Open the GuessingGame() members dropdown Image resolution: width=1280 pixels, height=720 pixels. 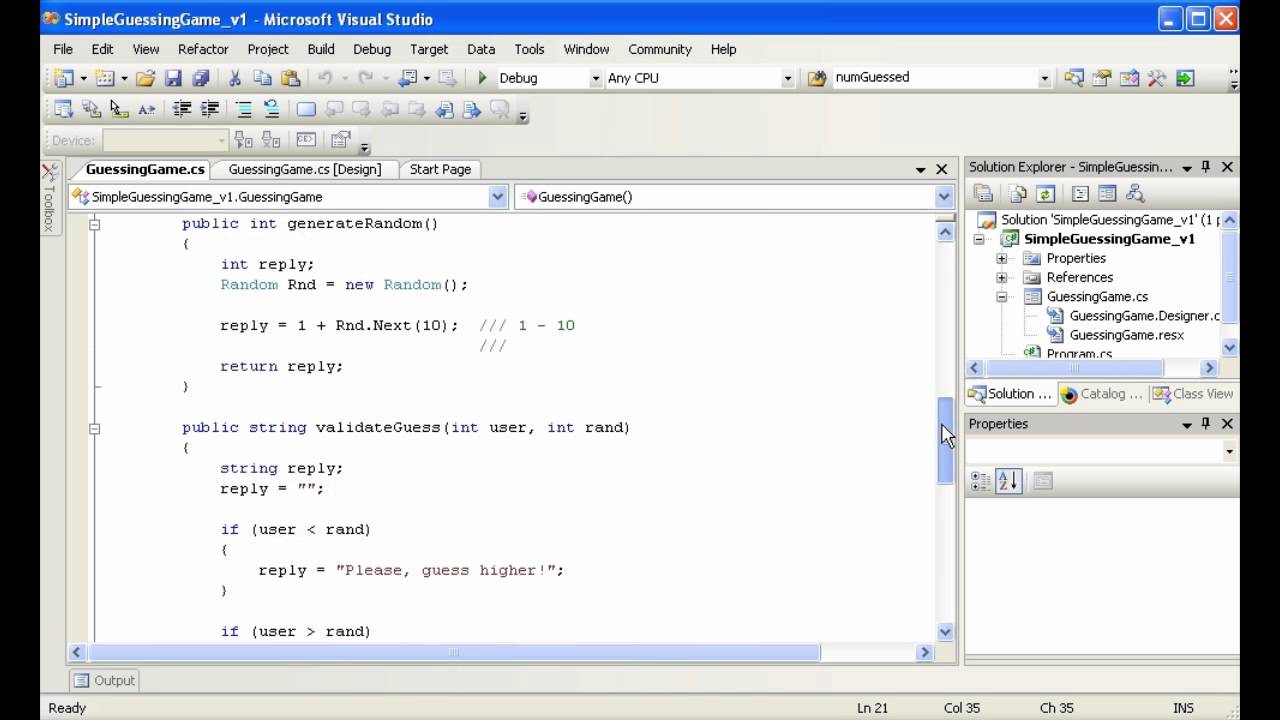point(944,197)
